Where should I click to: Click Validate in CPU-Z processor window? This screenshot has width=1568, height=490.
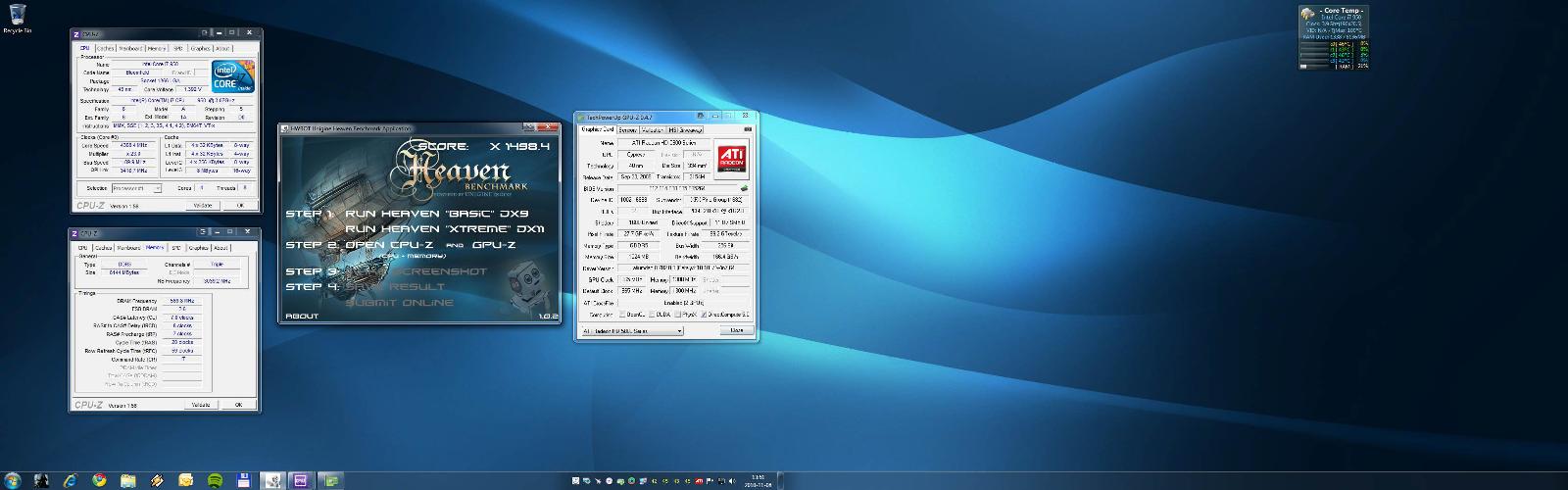[202, 206]
